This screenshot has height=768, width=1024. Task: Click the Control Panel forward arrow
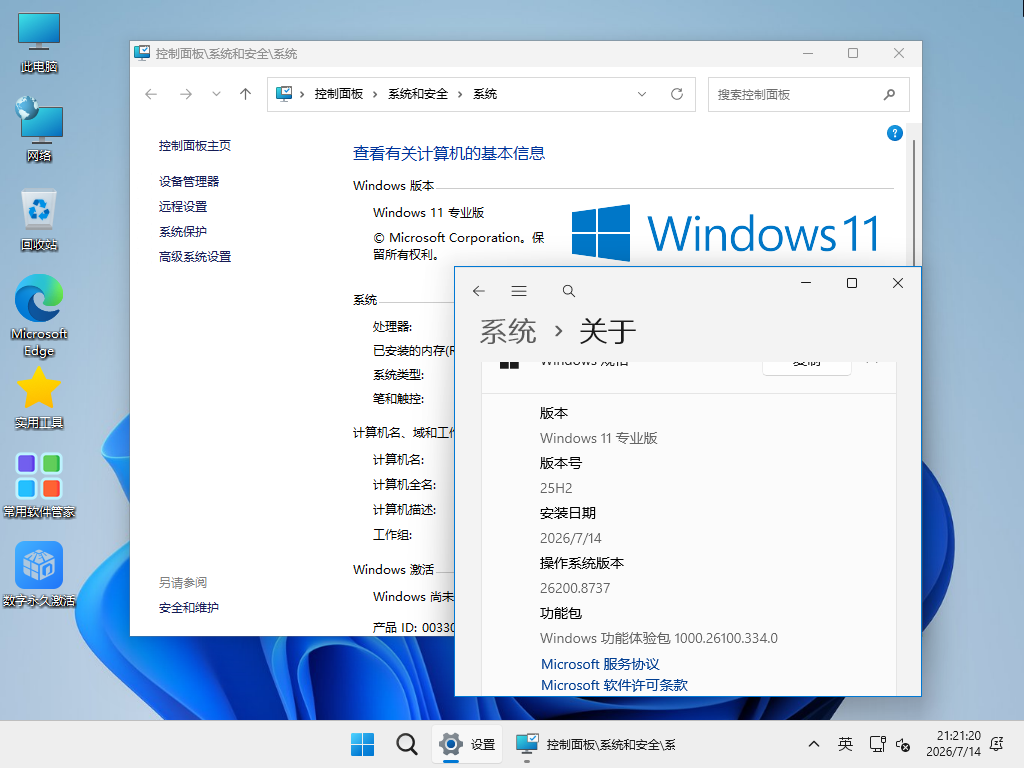(186, 94)
